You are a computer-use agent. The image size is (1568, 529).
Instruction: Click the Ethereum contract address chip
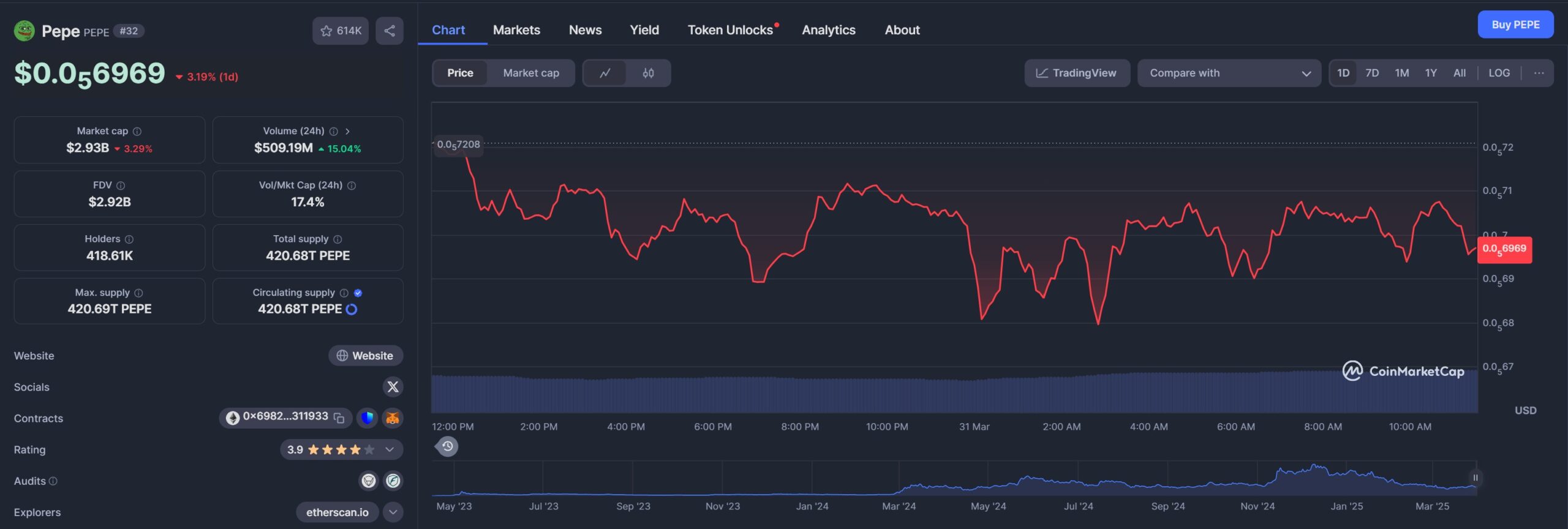point(285,418)
